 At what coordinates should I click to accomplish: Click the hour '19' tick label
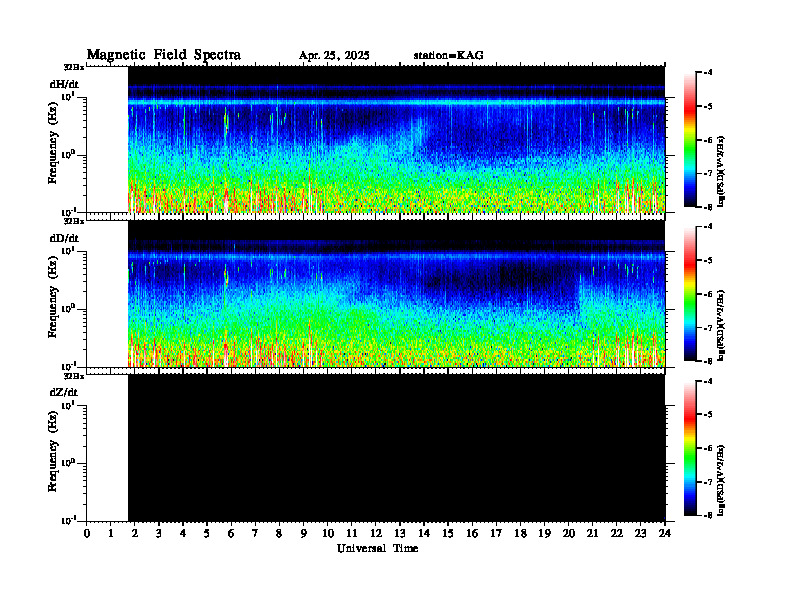click(544, 534)
